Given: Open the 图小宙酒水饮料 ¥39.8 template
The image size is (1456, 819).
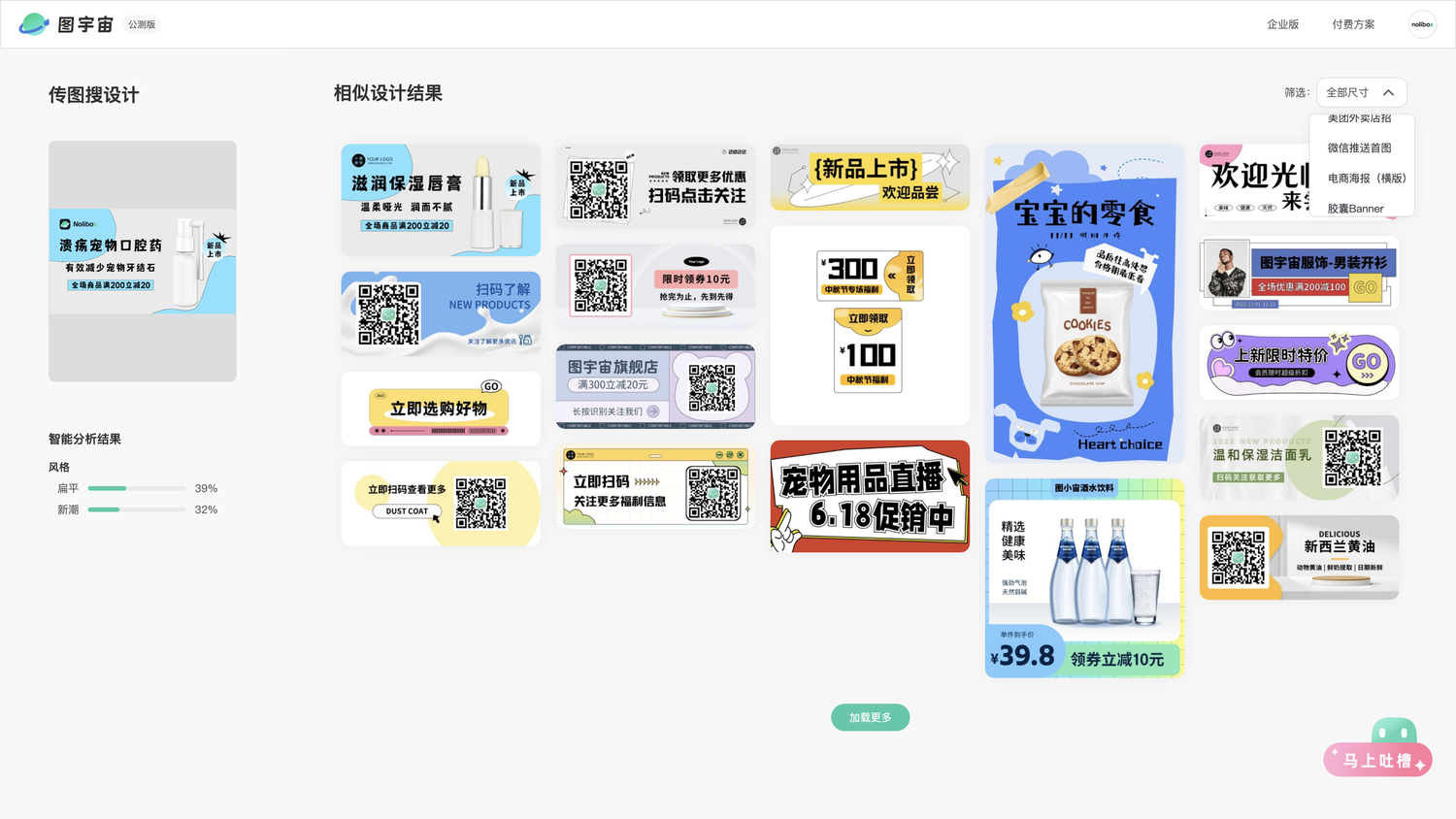Looking at the screenshot, I should [x=1084, y=578].
